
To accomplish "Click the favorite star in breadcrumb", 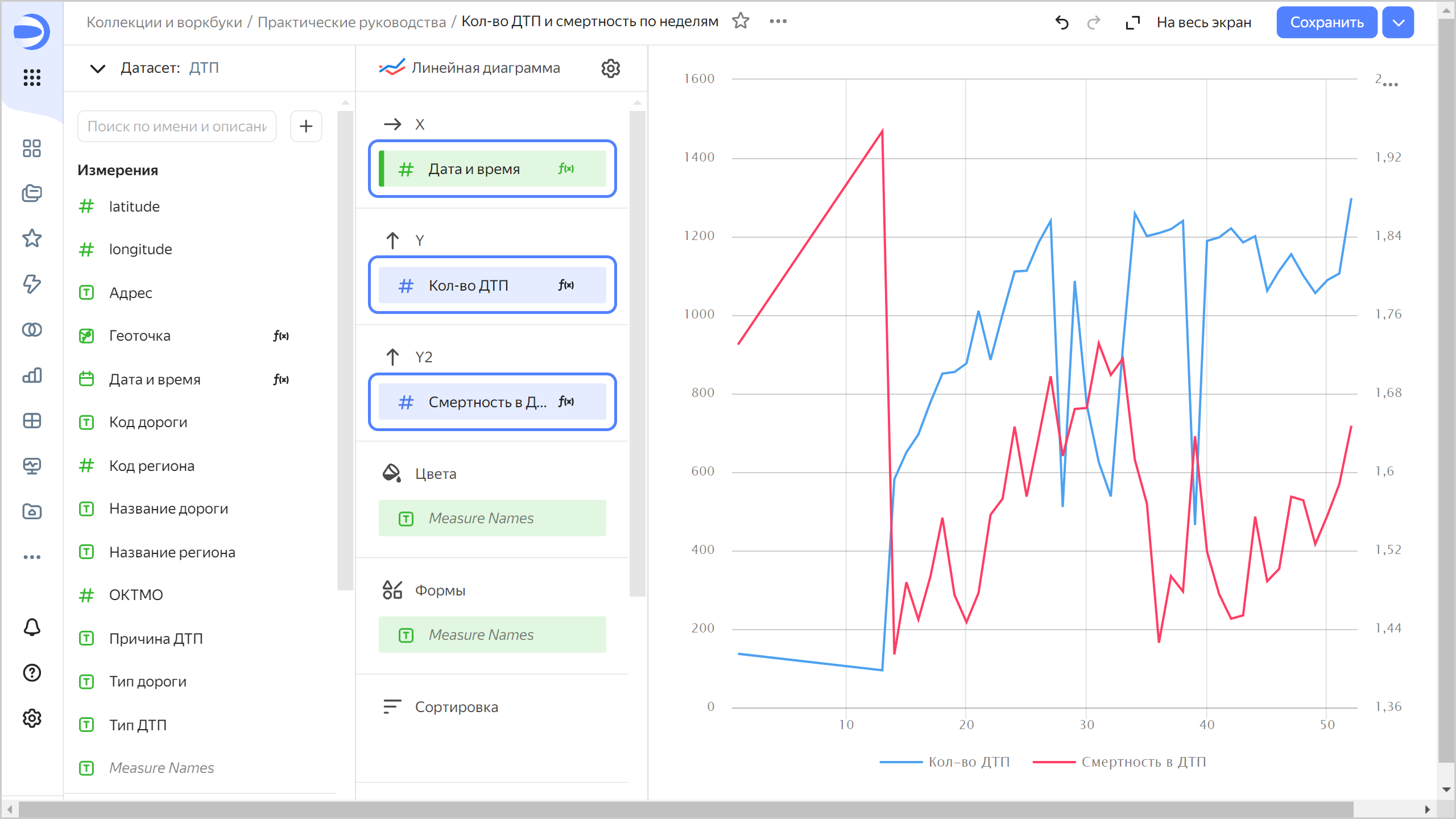I will pos(741,22).
